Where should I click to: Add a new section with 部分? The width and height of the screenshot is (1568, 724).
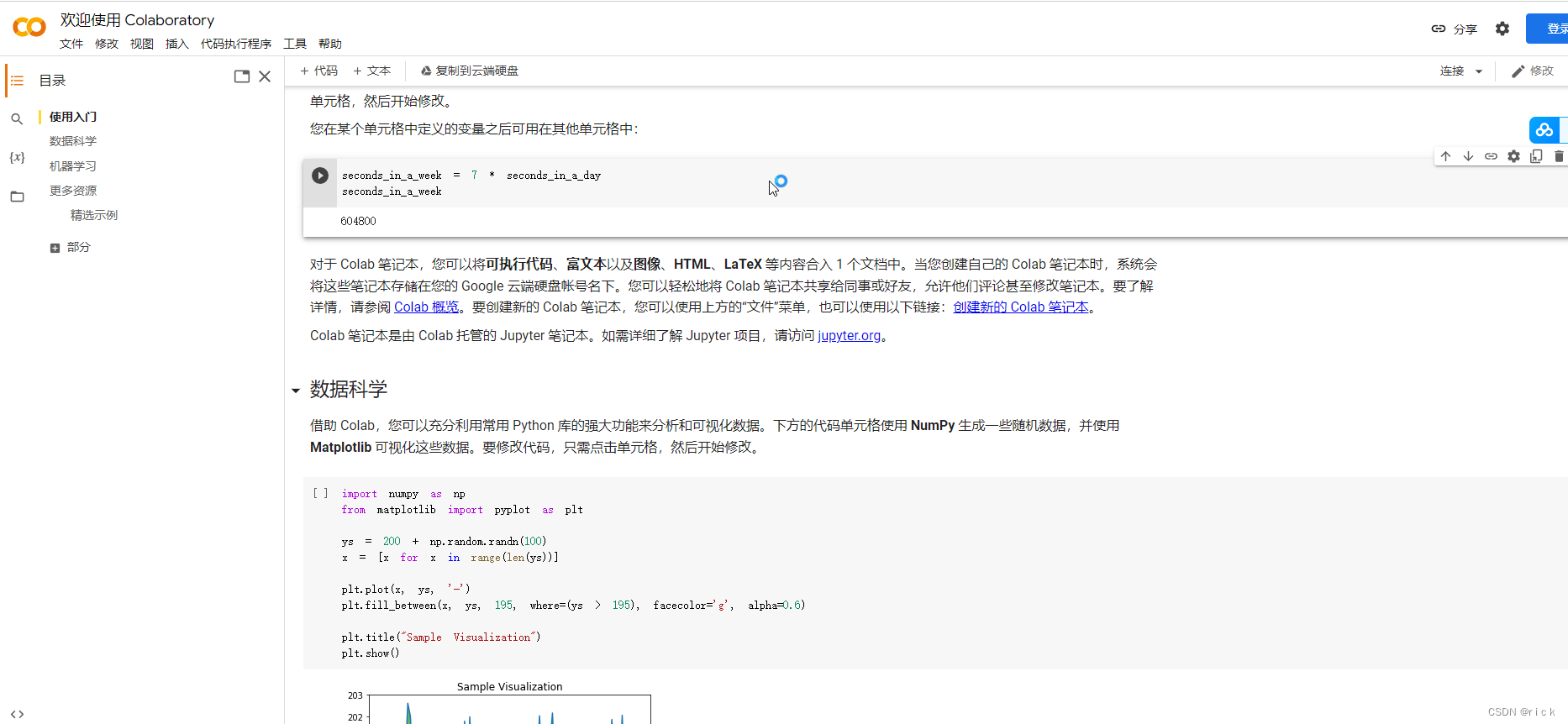[71, 247]
